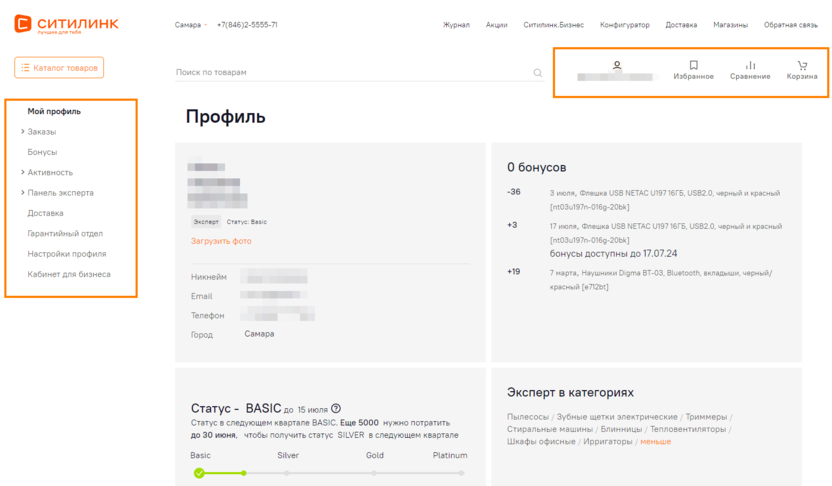
Task: Open the Корзина cart icon
Action: 802,66
